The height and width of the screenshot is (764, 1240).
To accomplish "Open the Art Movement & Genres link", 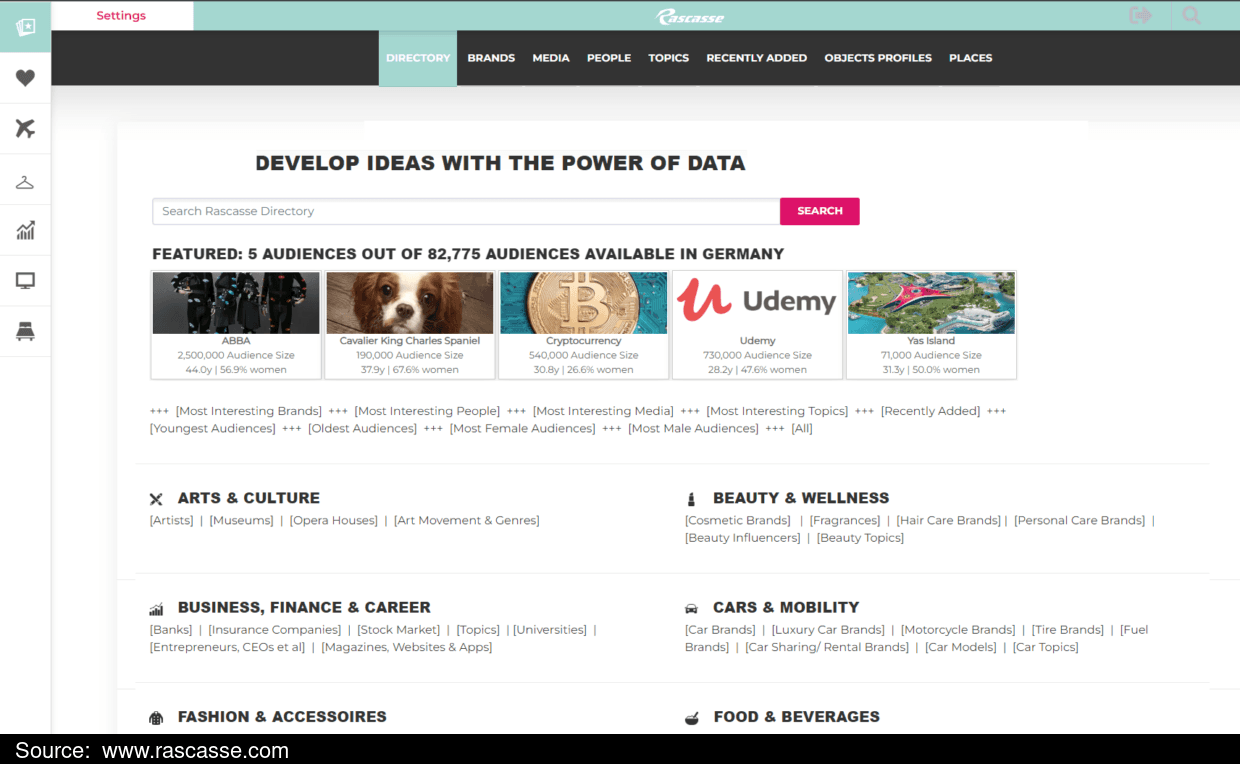I will tap(467, 520).
